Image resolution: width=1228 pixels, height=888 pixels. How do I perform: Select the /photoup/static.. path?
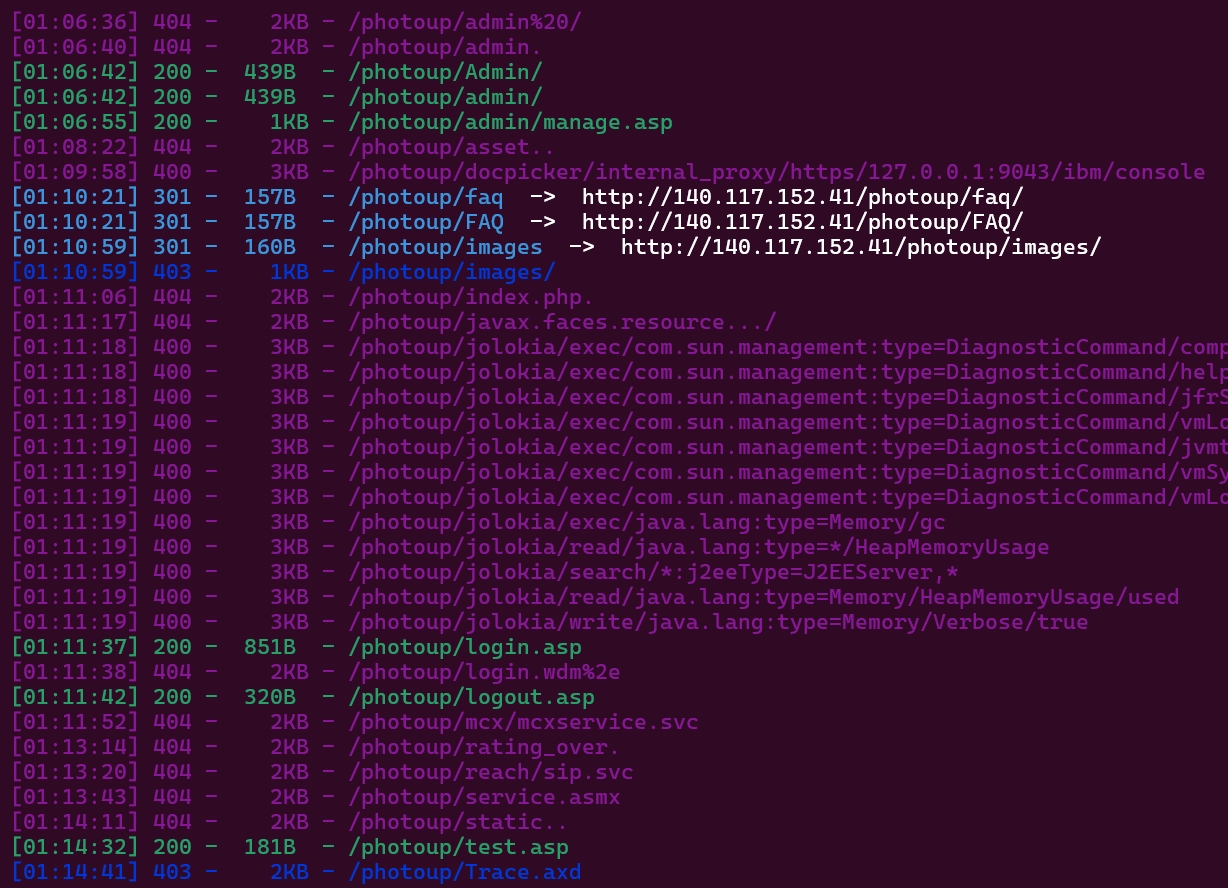click(x=458, y=822)
